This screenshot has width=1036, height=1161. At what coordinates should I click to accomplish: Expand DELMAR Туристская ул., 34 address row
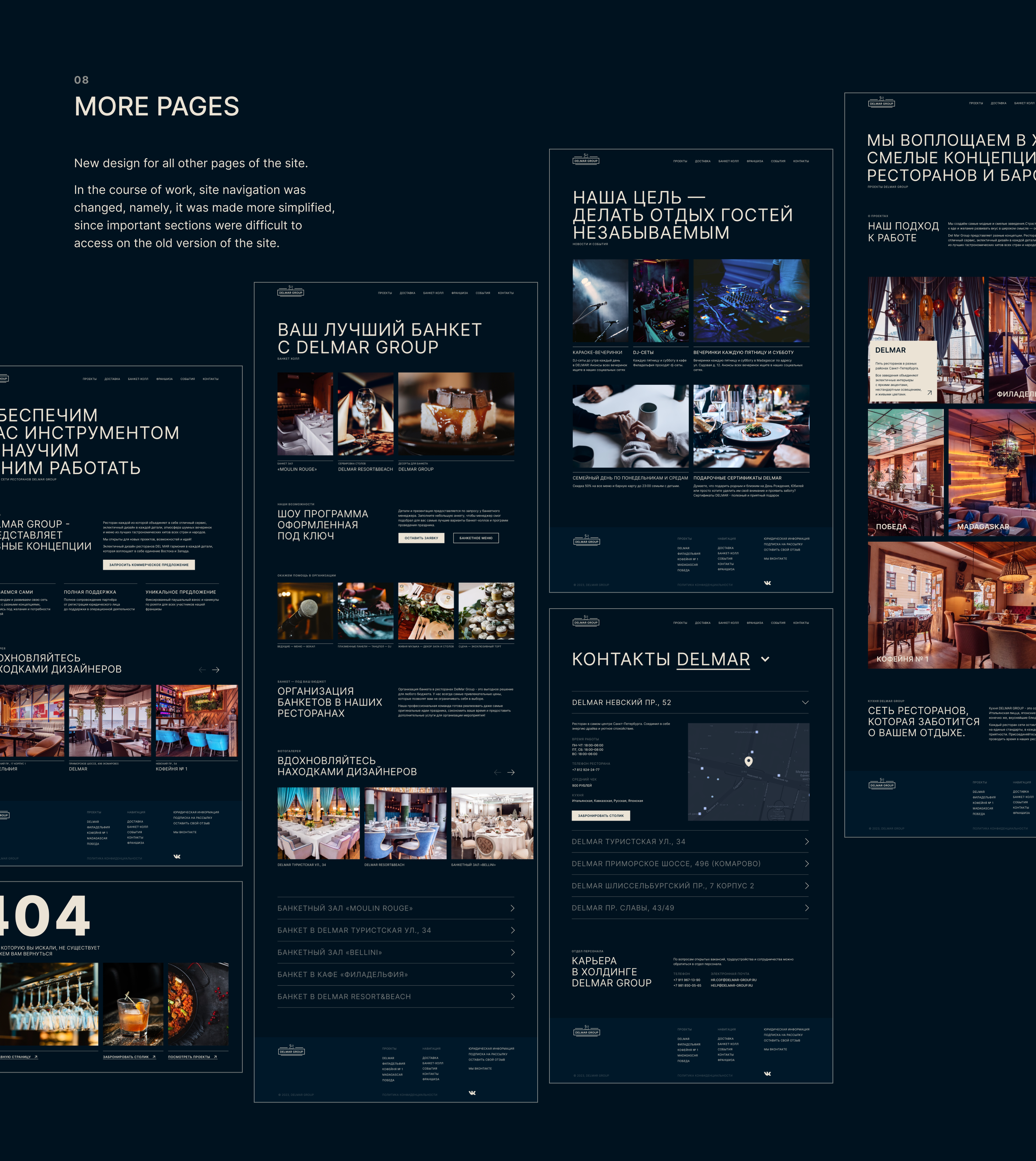click(806, 842)
